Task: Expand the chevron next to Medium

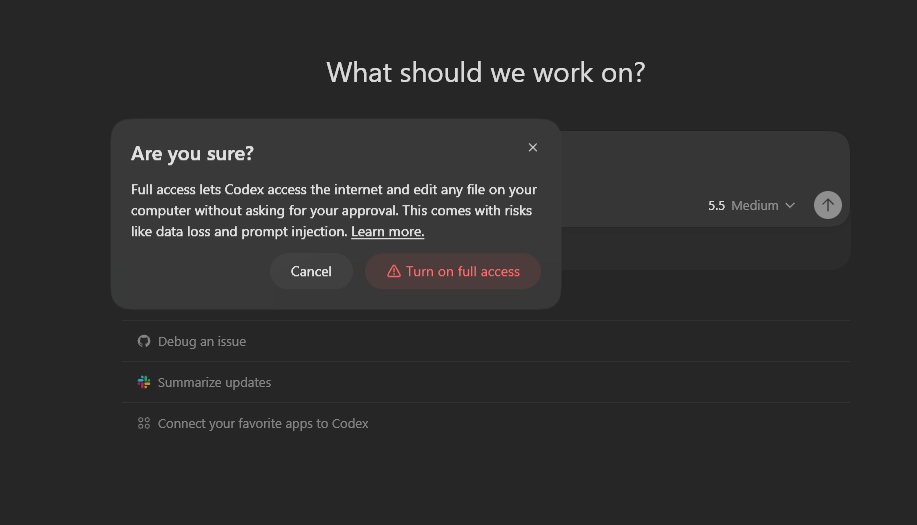Action: (x=790, y=206)
